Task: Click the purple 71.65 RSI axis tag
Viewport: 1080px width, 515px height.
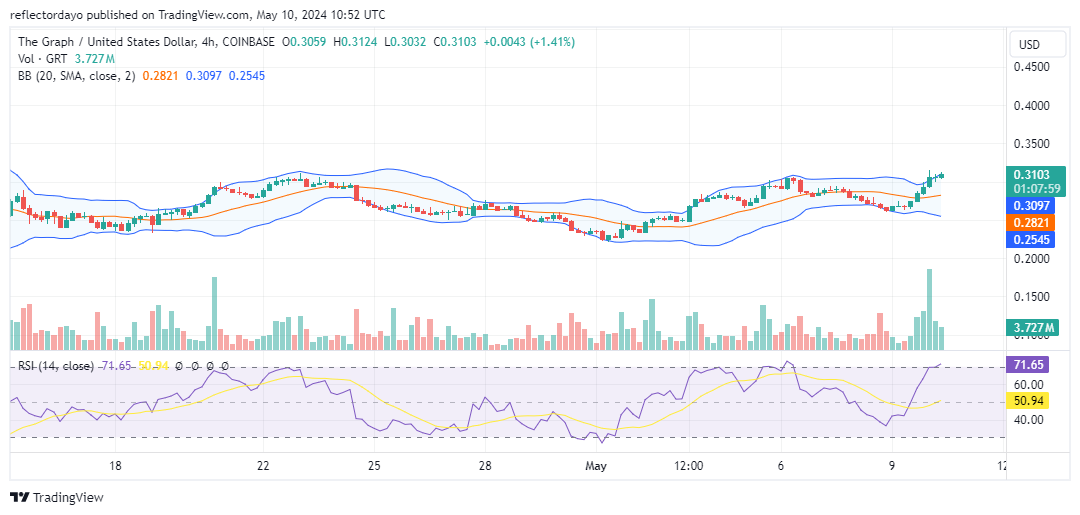Action: (1030, 365)
